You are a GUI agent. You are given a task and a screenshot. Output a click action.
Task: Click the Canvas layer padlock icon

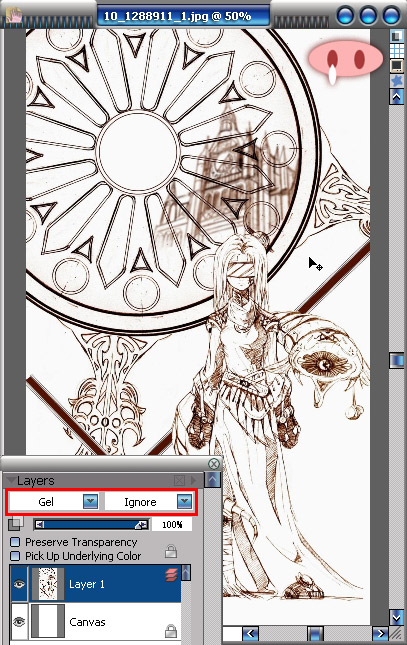[171, 630]
